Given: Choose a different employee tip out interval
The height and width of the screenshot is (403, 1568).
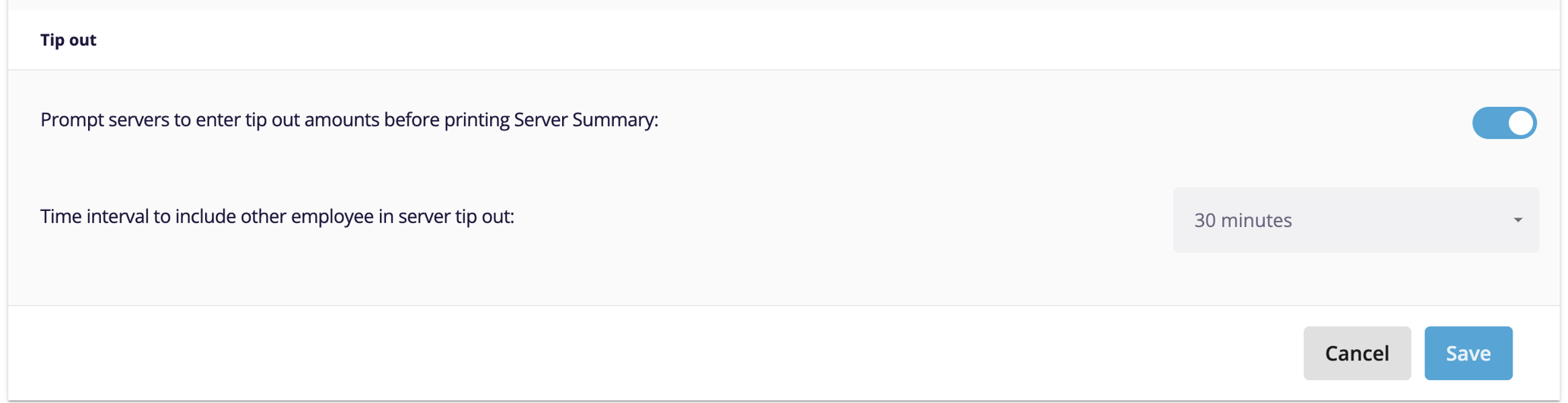Looking at the screenshot, I should tap(1355, 220).
